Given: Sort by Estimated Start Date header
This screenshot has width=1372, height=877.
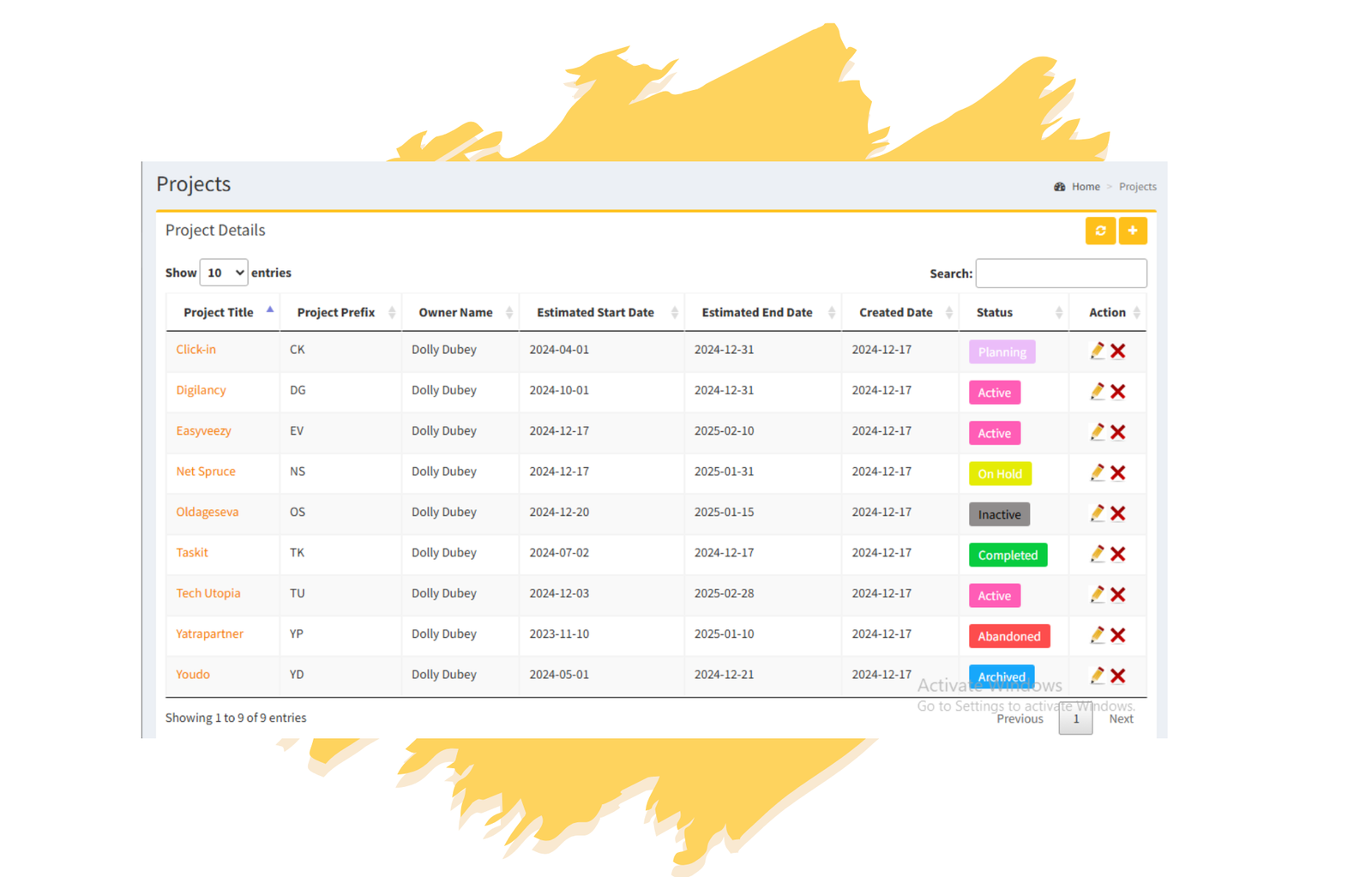Looking at the screenshot, I should (595, 313).
